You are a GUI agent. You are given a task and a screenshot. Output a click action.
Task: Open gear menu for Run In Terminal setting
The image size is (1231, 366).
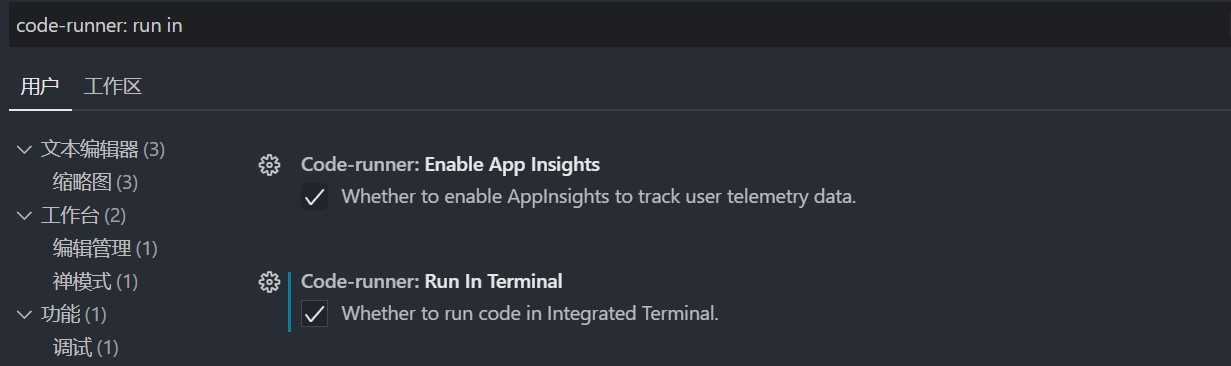click(269, 282)
